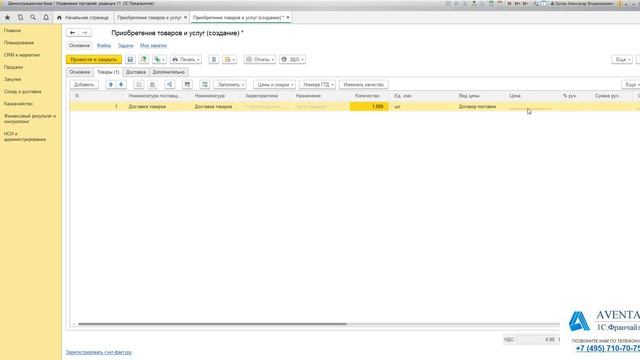Select the Основное navigation link under the title
The image size is (640, 360).
pos(79,46)
